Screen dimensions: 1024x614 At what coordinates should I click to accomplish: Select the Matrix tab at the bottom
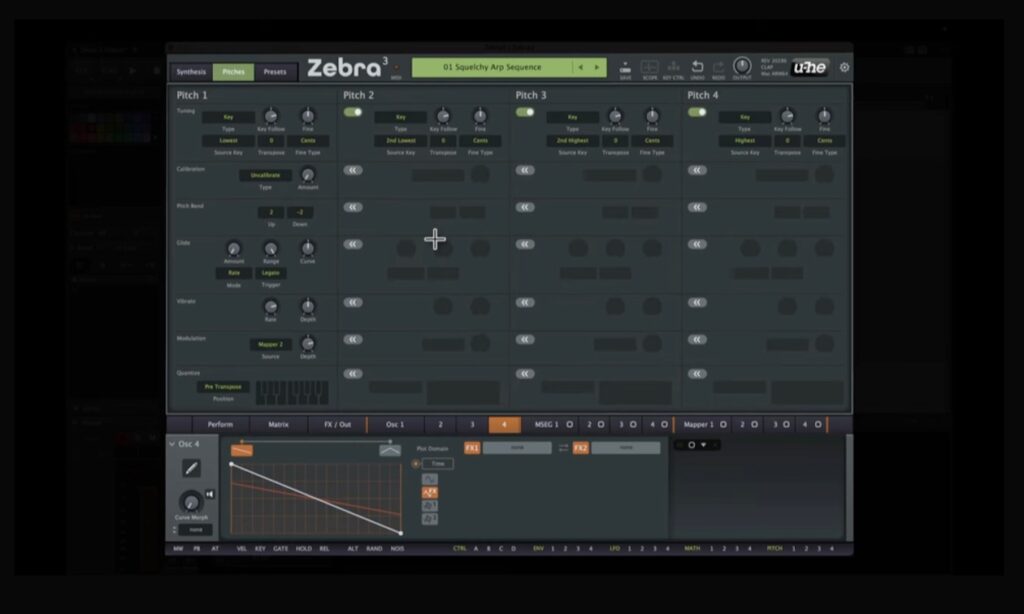coord(278,424)
